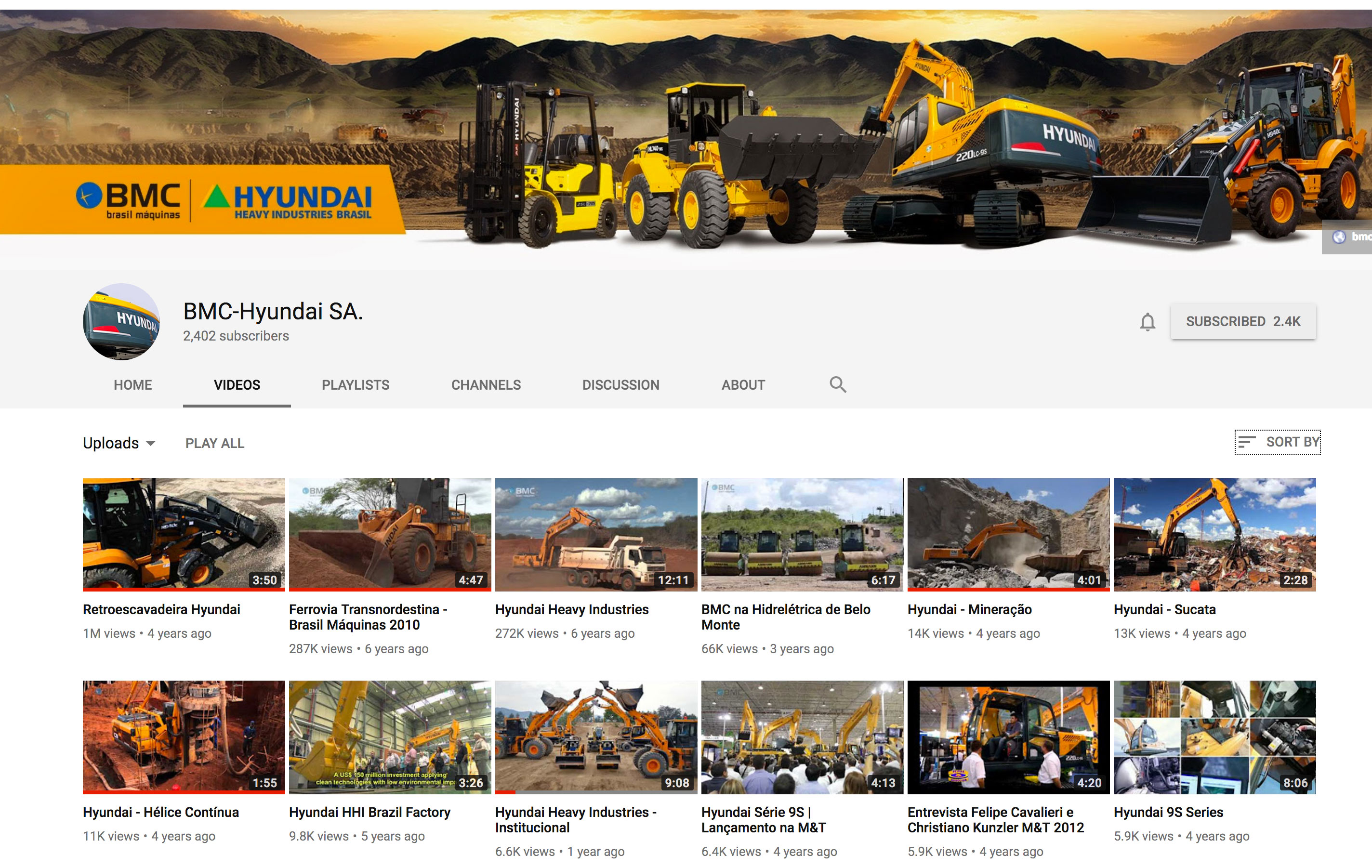Select the Videos tab
Screen dimensions: 1372x868
[x=237, y=385]
